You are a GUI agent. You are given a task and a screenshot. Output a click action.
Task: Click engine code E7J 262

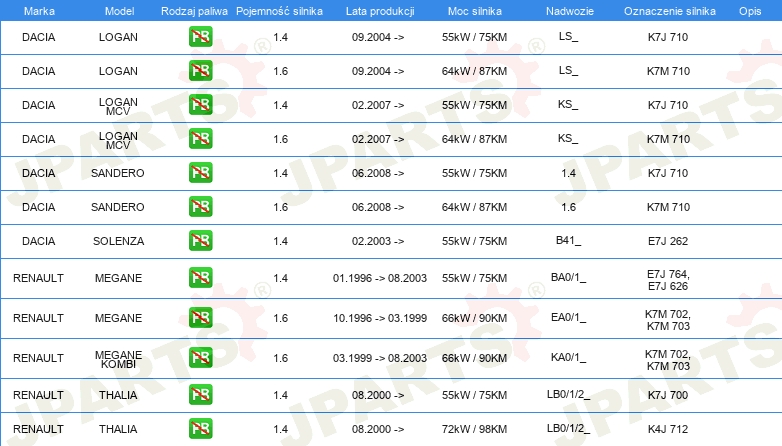(x=668, y=241)
